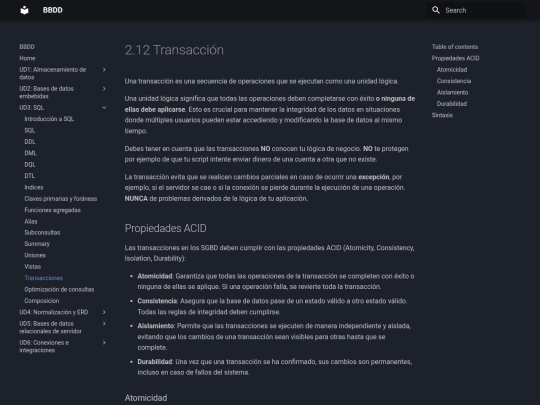The height and width of the screenshot is (405, 540).
Task: Click the BBDD label atop sidebar
Action: click(x=27, y=47)
